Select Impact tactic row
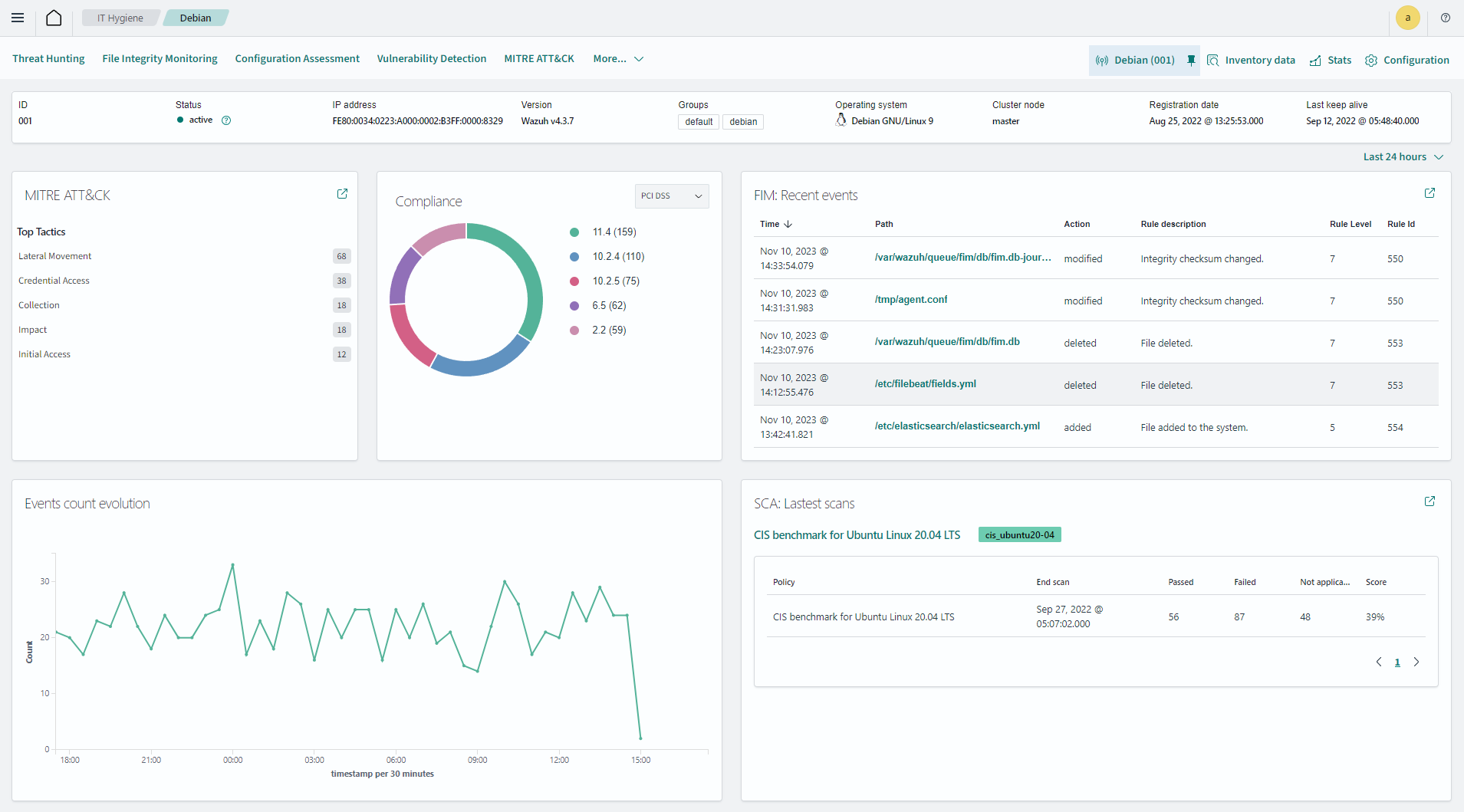Image resolution: width=1464 pixels, height=812 pixels. pos(184,330)
